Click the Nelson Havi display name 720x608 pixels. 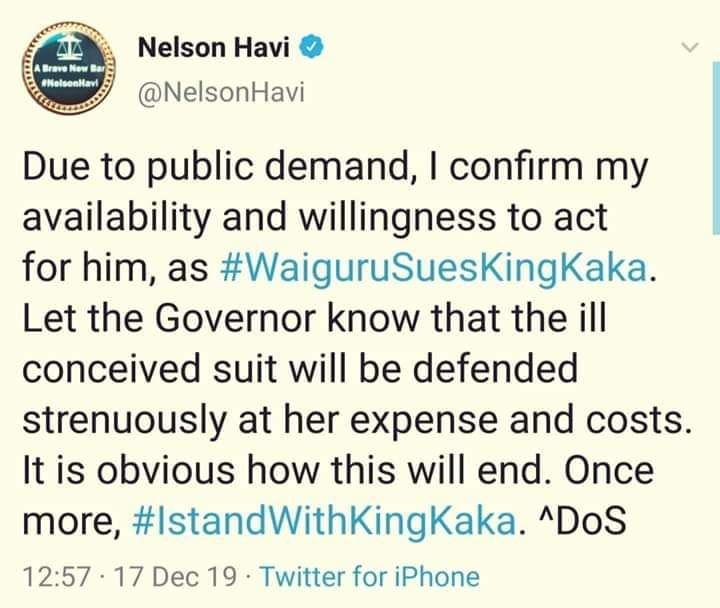(x=214, y=47)
